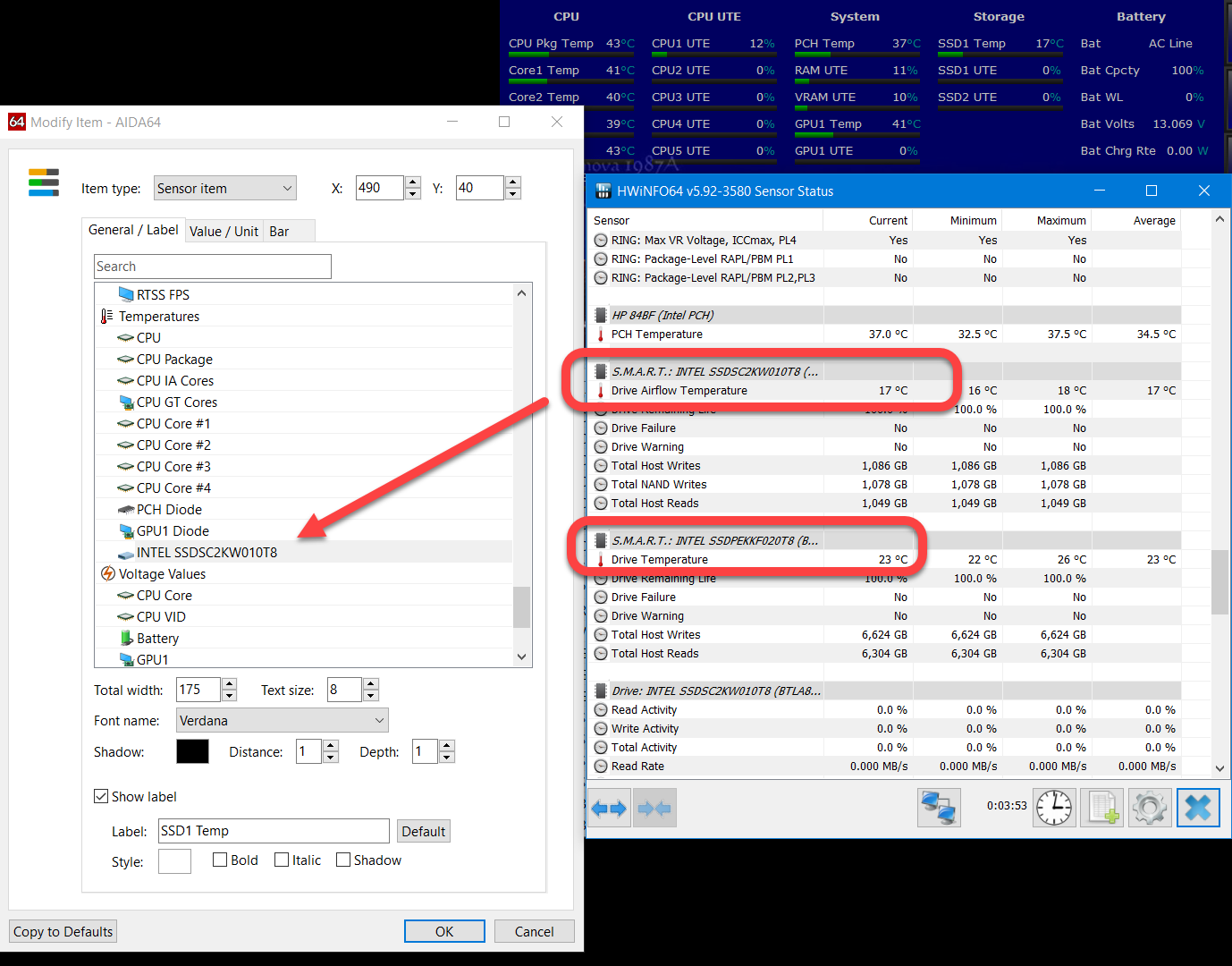Click the report page-with-plus icon in HWiNFO

(1101, 808)
